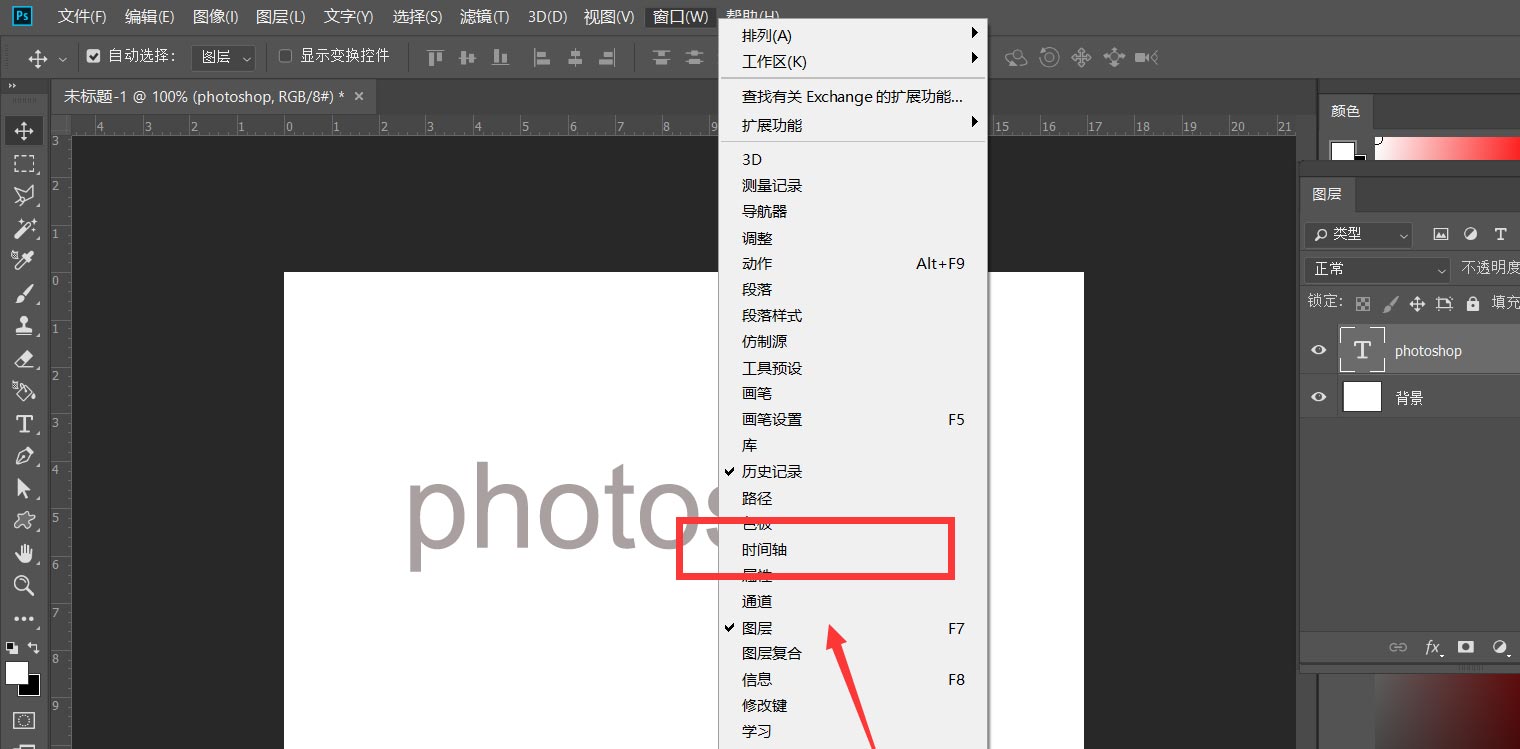Open the 类型 layer filter dropdown
The height and width of the screenshot is (749, 1520).
[x=1358, y=234]
